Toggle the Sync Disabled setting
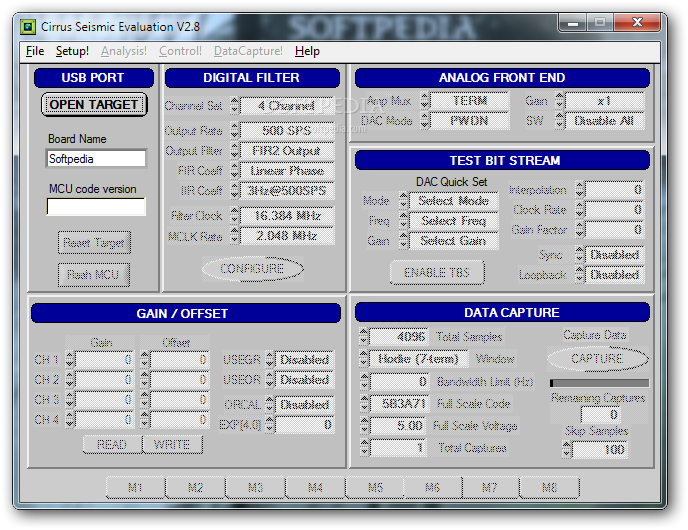Image resolution: width=688 pixels, height=530 pixels. click(x=614, y=254)
